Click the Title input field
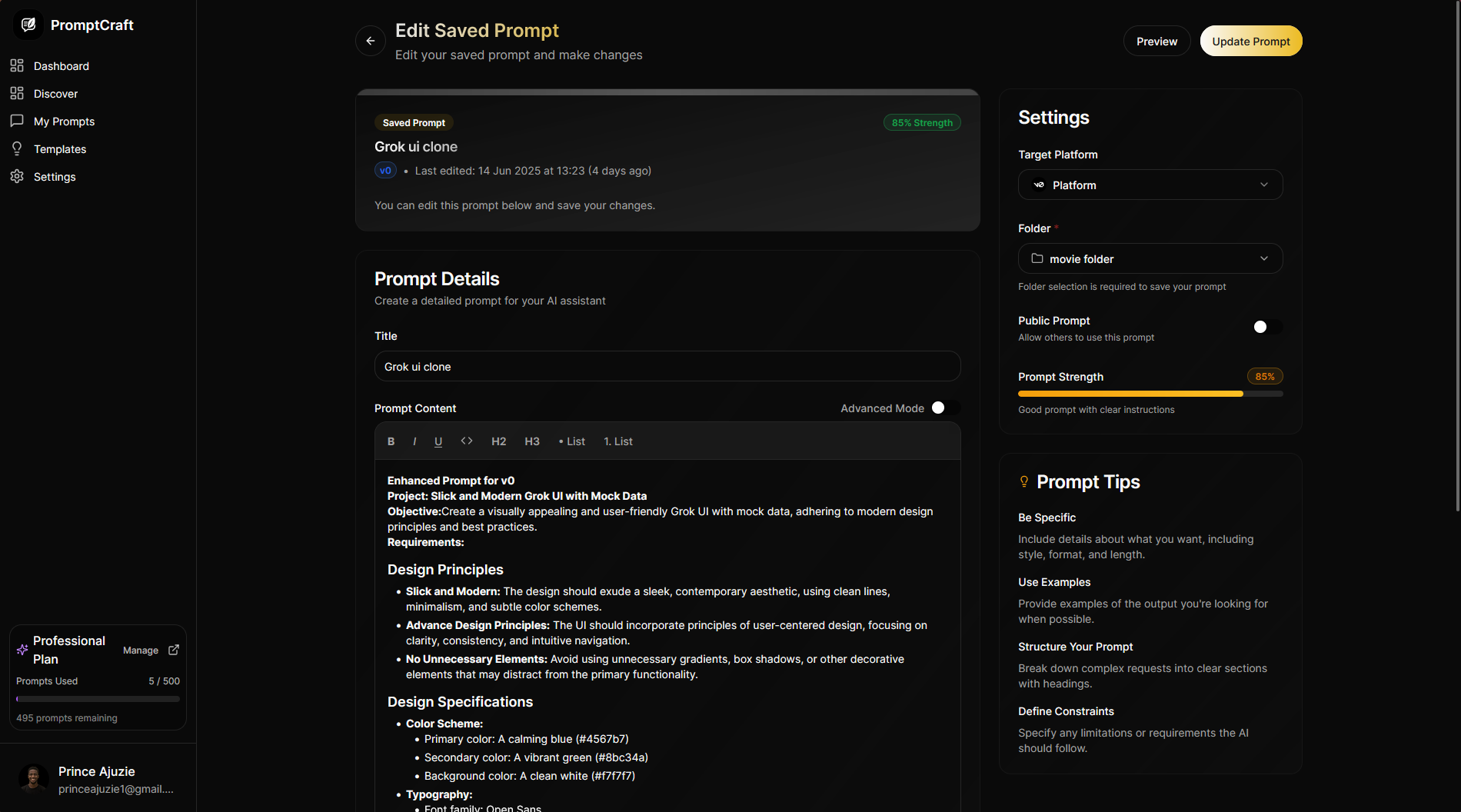Screen dimensions: 1461x812 coord(667,367)
